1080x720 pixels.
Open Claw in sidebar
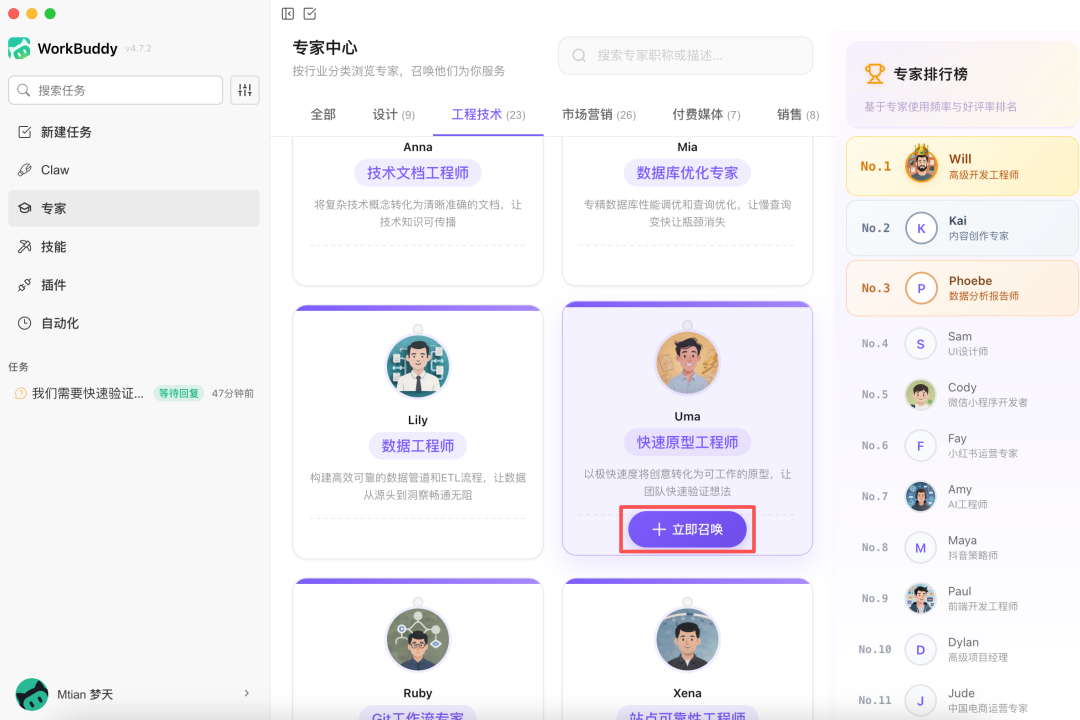[134, 169]
